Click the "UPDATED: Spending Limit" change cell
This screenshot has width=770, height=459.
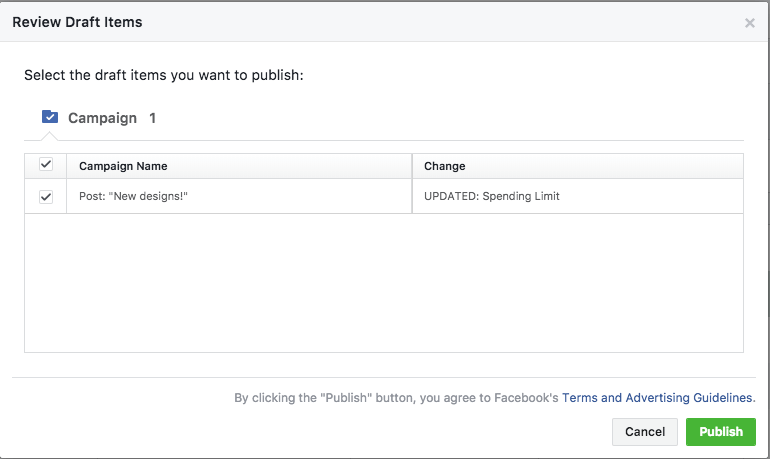pyautogui.click(x=492, y=196)
